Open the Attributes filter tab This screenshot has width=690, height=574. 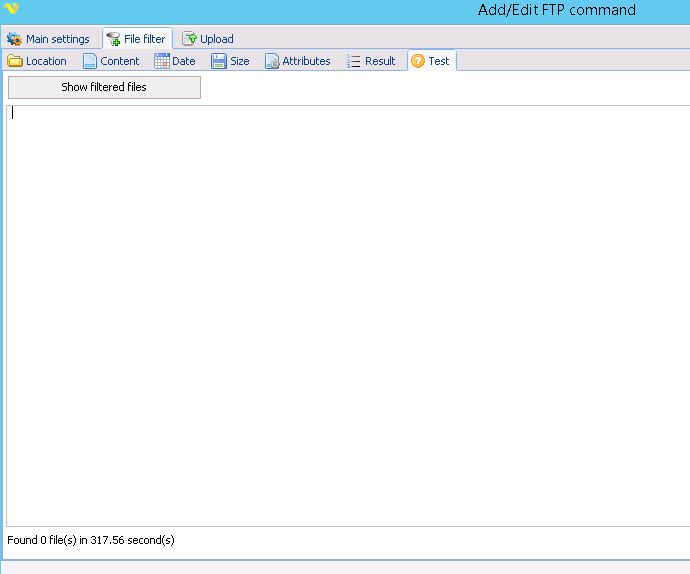306,61
